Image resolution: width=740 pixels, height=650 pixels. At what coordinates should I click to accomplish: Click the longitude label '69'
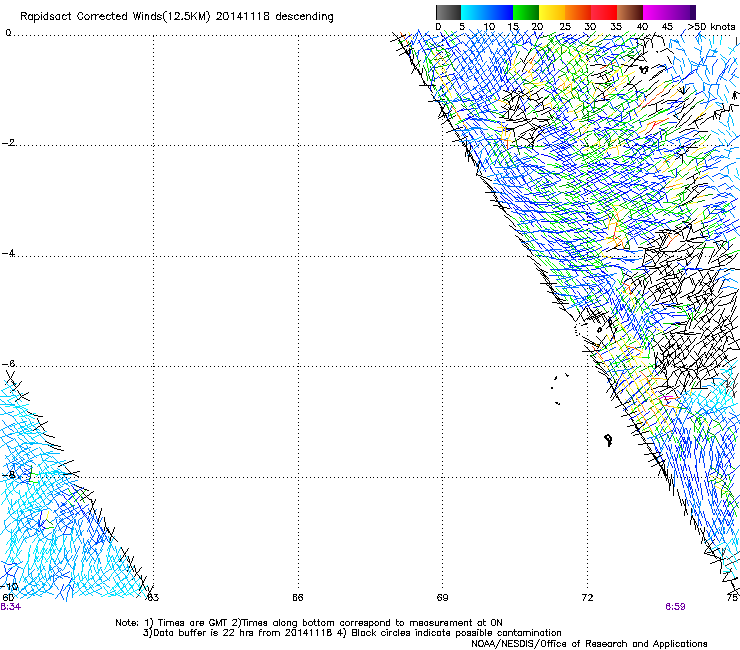[442, 598]
